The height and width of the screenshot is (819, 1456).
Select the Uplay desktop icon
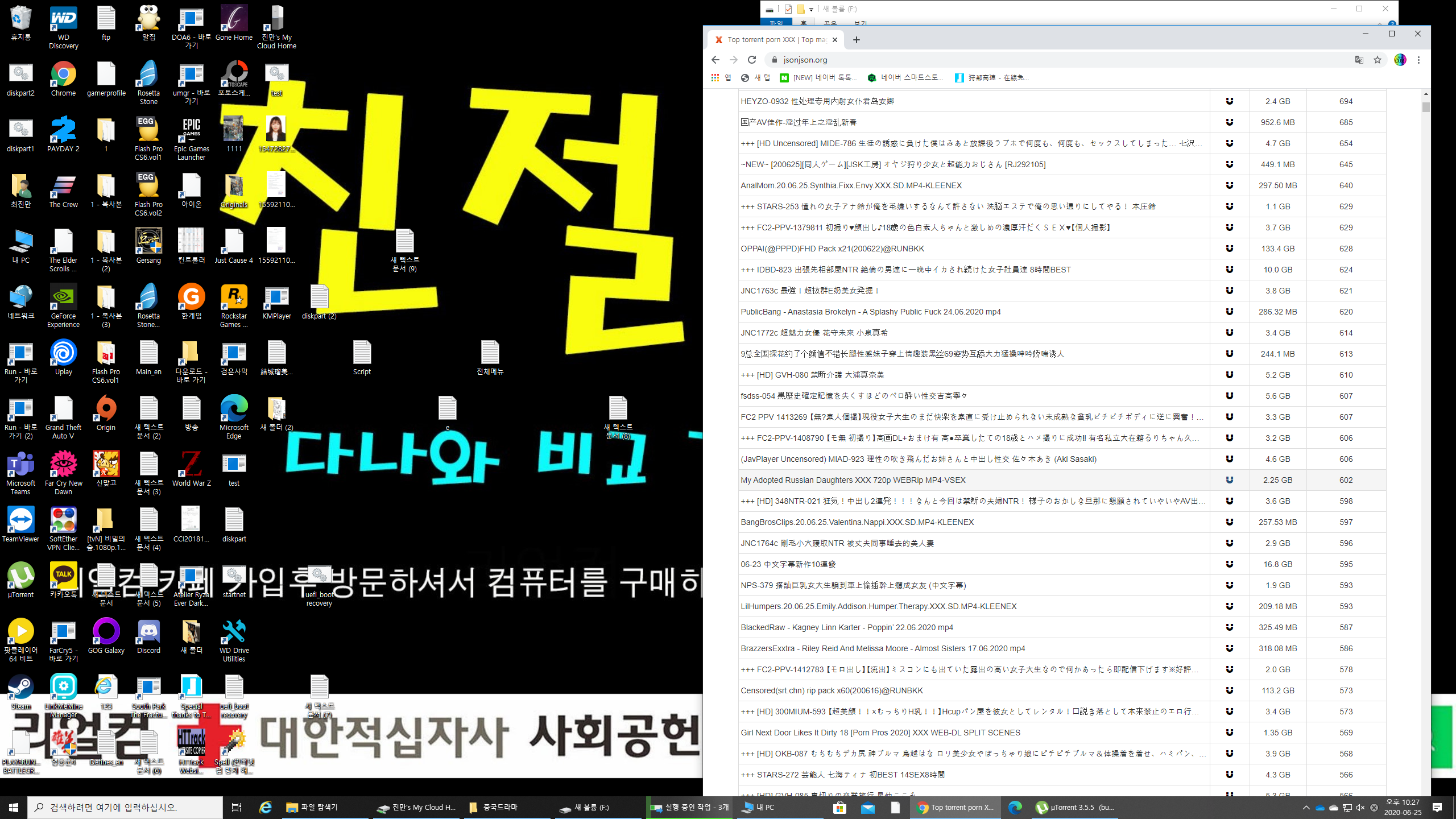click(63, 358)
